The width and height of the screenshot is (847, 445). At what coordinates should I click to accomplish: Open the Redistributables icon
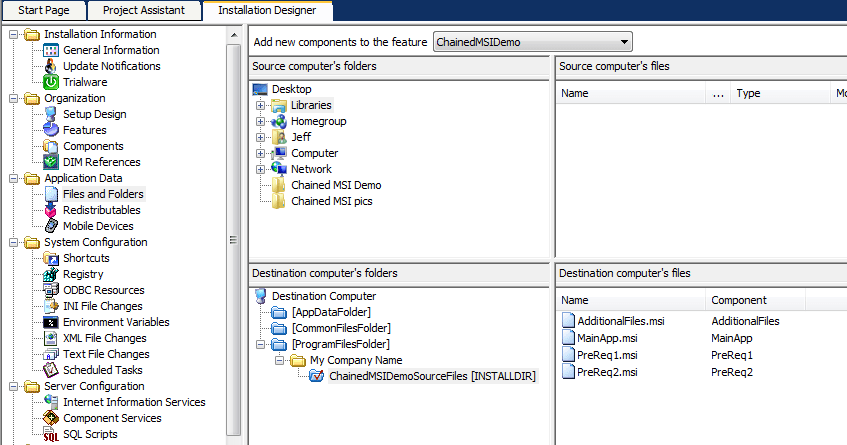(x=51, y=210)
